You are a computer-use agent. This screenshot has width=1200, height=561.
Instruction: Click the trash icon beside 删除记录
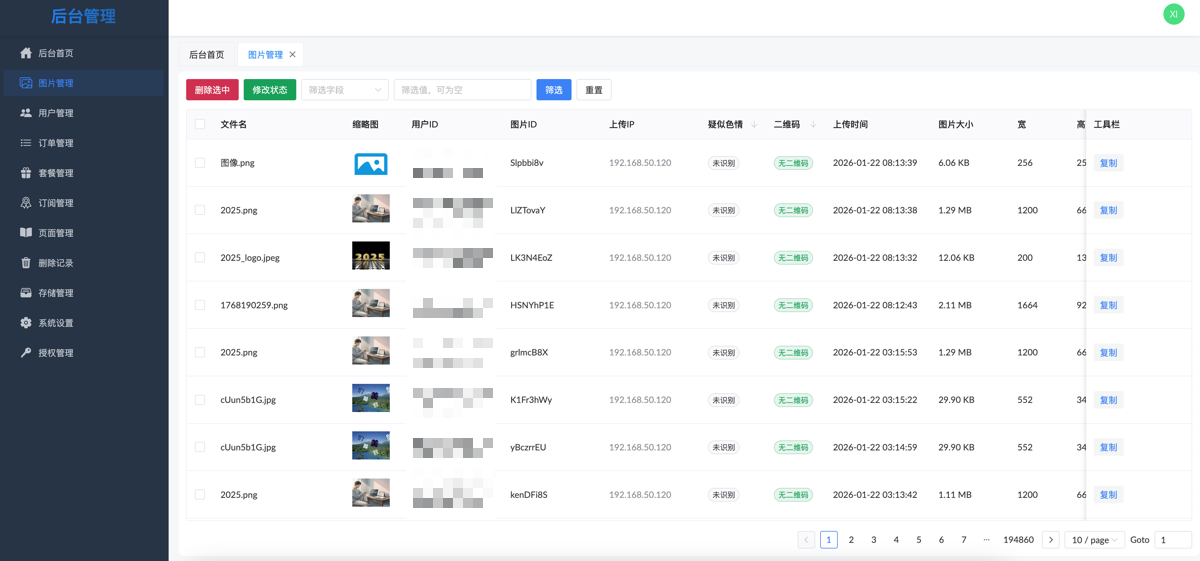click(26, 263)
